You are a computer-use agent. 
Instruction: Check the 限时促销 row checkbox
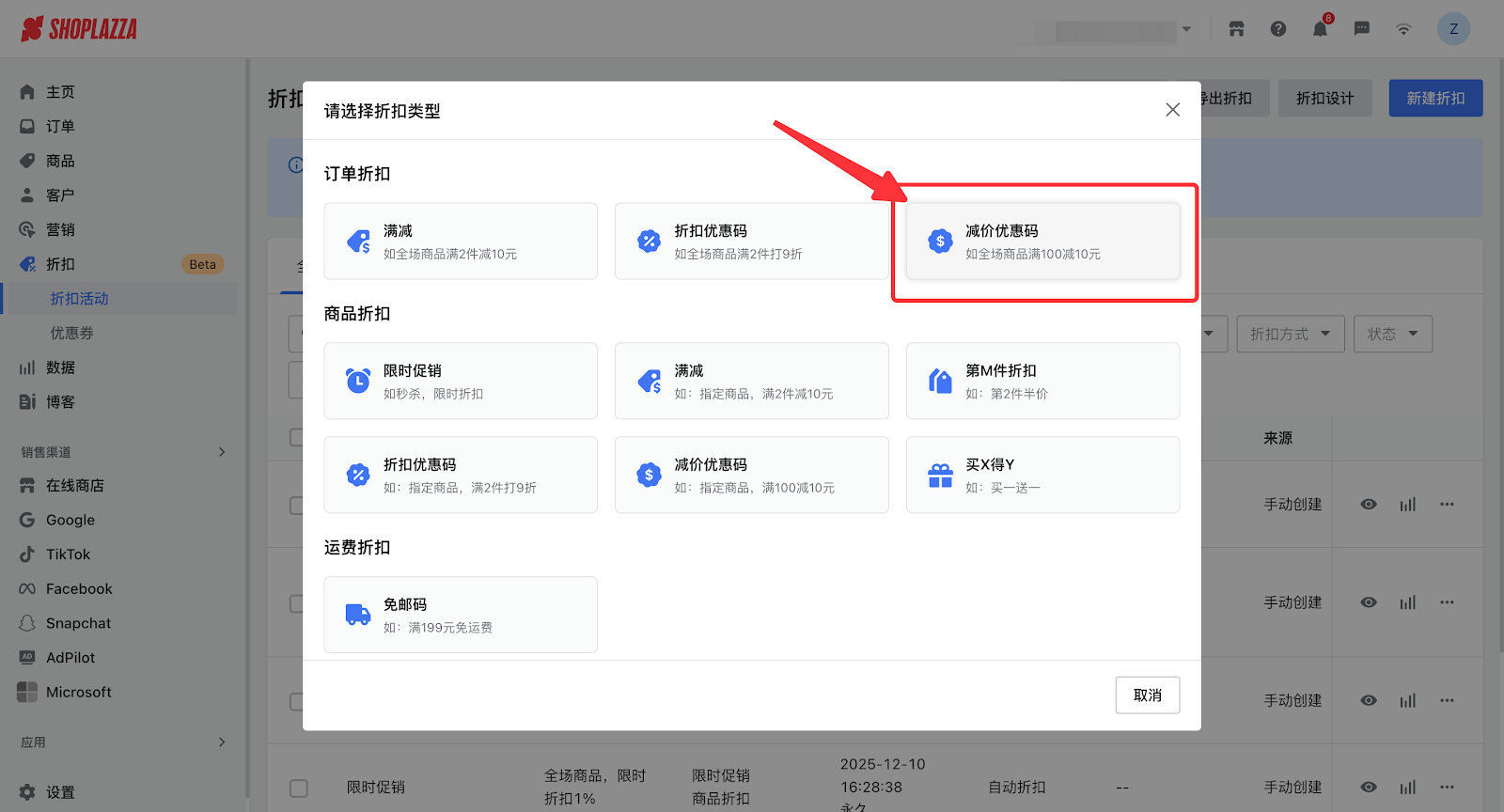click(x=299, y=788)
